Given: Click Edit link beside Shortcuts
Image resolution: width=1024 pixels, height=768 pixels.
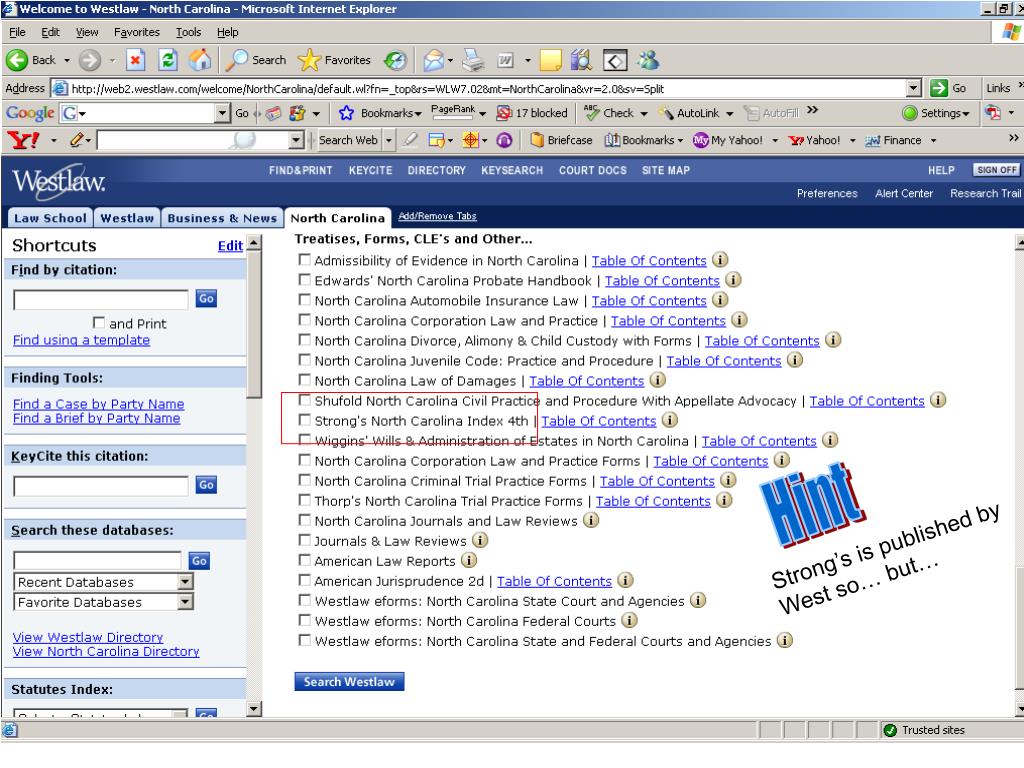Looking at the screenshot, I should tap(231, 246).
